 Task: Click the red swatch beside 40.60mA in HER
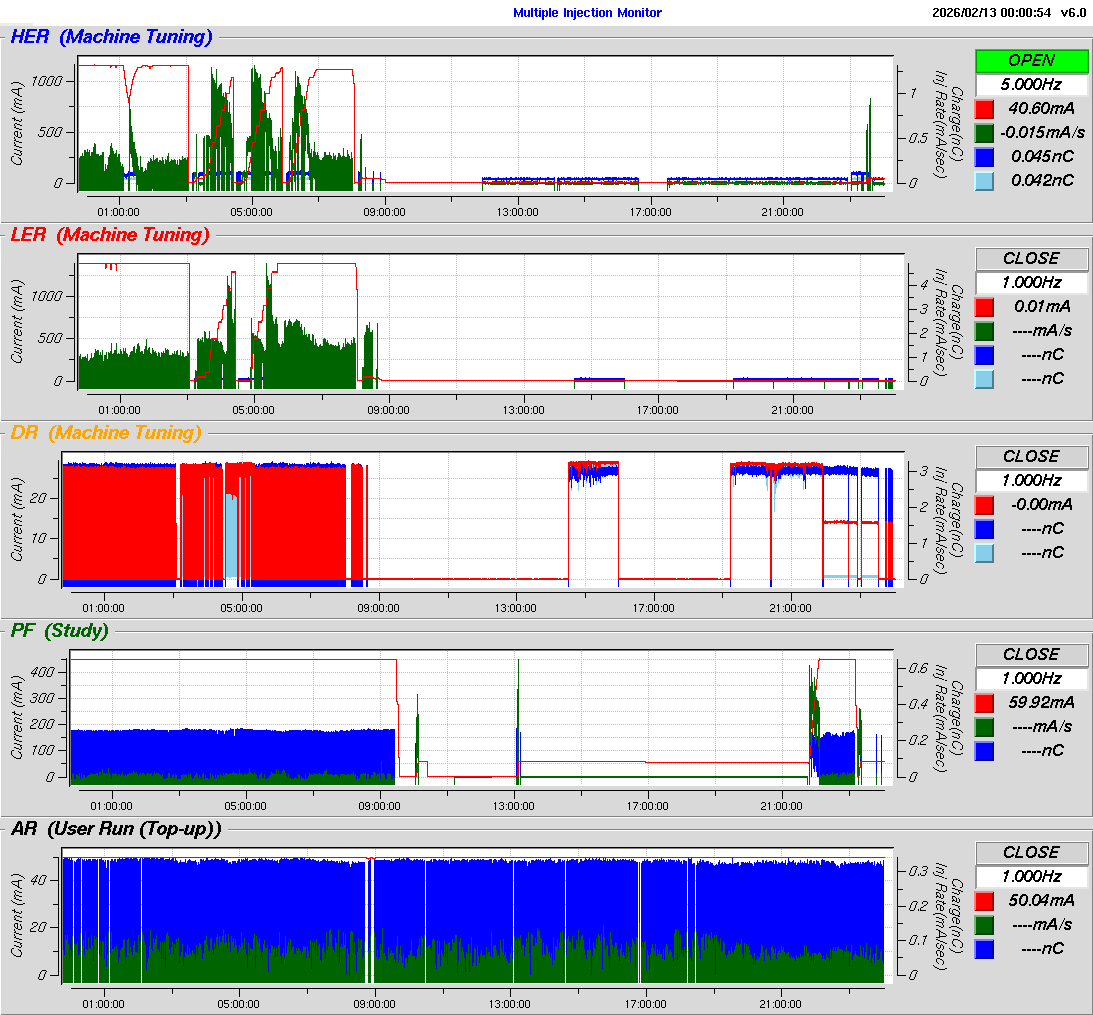click(x=985, y=109)
